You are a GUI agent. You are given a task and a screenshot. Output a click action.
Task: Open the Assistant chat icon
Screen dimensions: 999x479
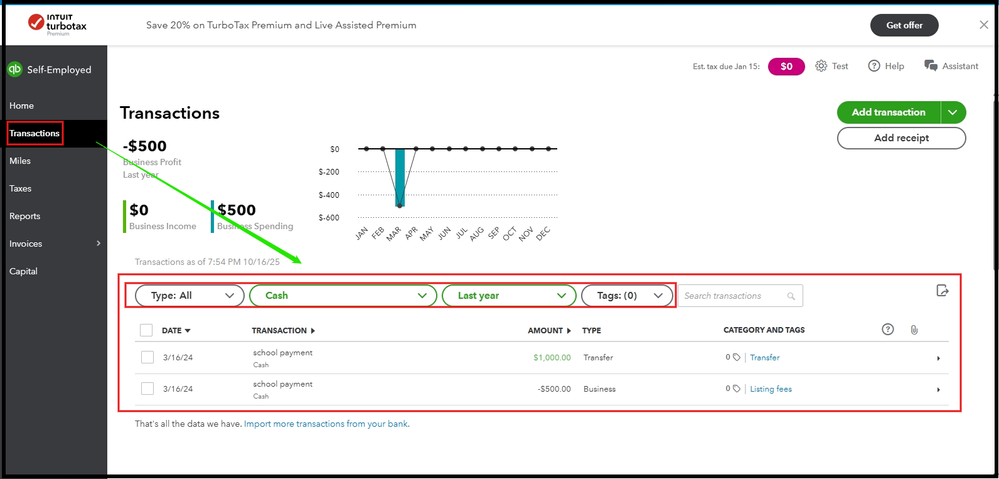[x=931, y=66]
